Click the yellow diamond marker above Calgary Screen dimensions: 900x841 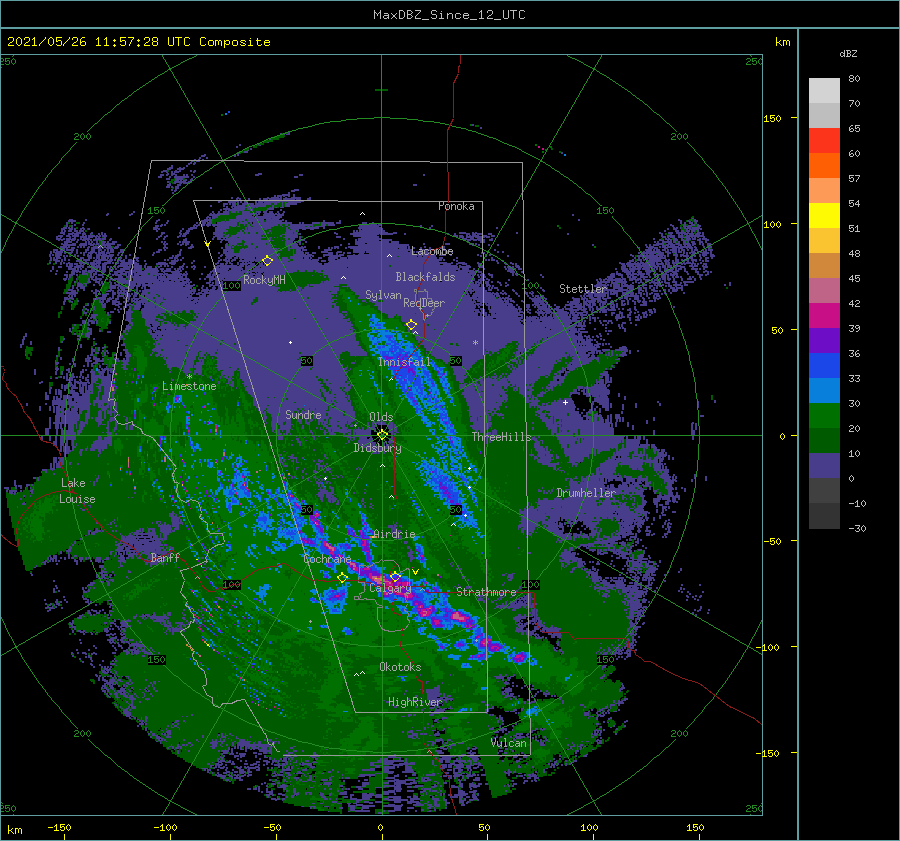395,576
